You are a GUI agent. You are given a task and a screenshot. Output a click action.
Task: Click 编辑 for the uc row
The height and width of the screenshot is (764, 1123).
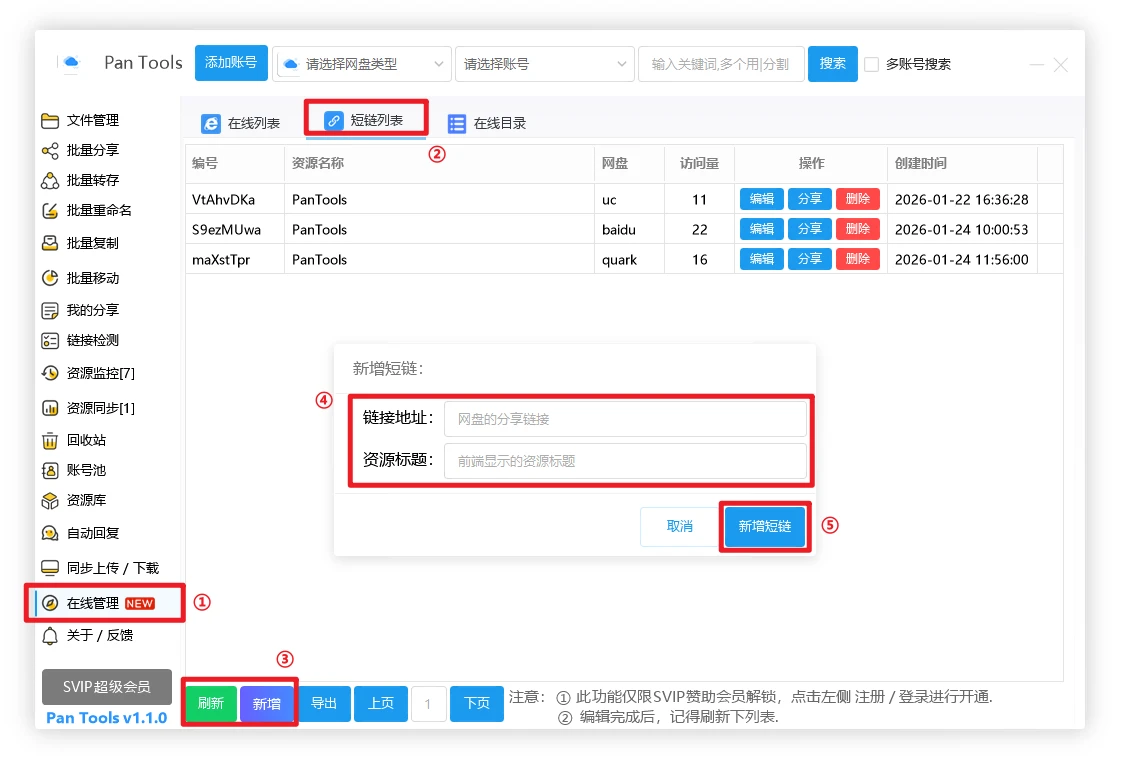click(x=762, y=199)
